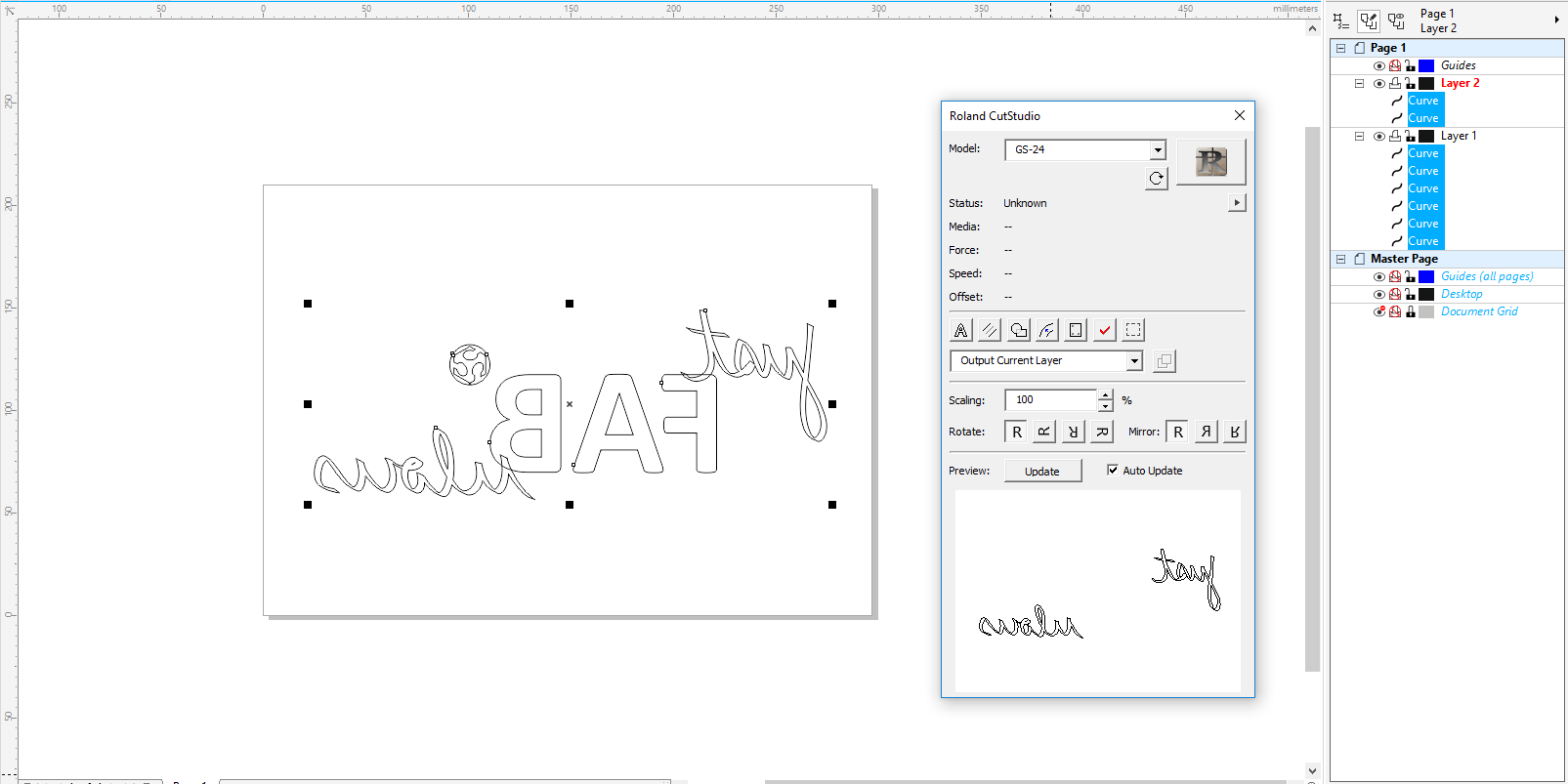
Task: Increase Scaling with the up spinner arrow
Action: coord(1105,394)
